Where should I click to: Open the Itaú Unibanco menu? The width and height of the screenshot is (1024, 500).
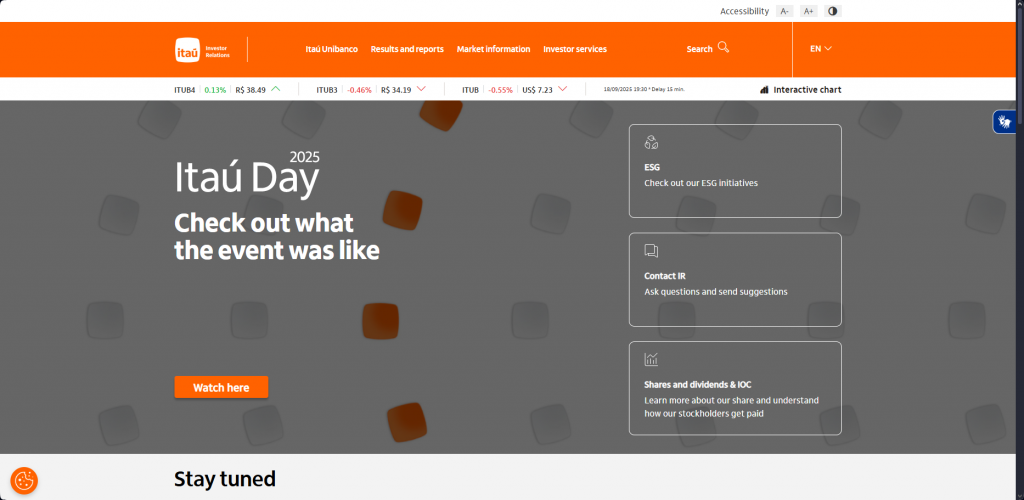coord(332,49)
